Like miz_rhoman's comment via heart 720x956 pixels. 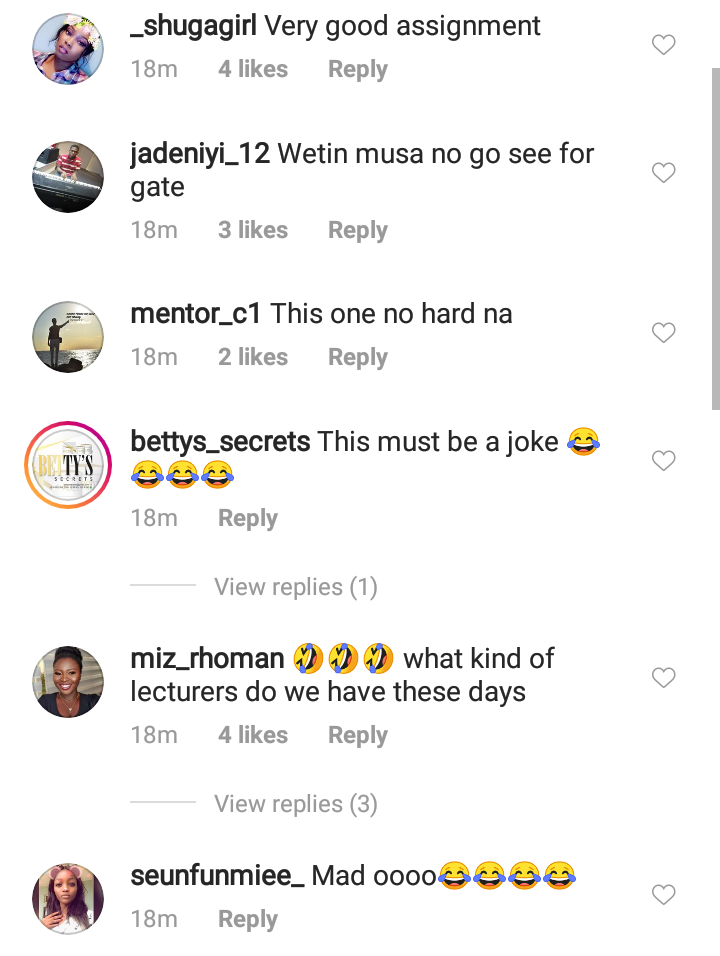point(663,678)
